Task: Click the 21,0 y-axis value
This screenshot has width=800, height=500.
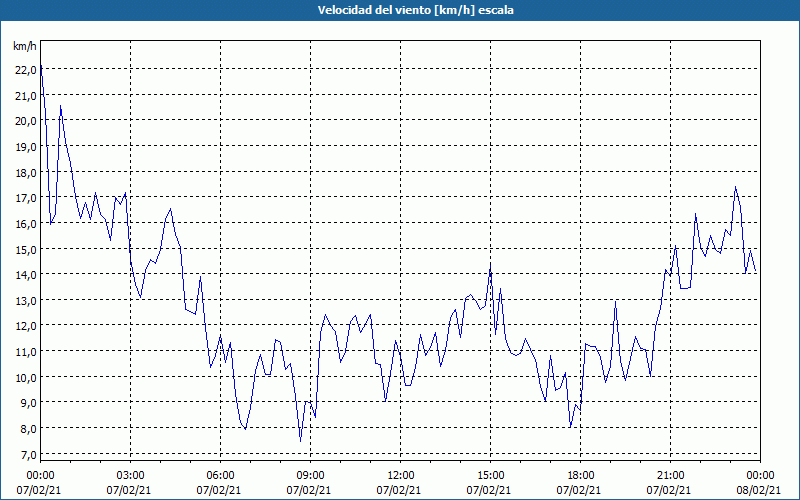Action: click(26, 96)
